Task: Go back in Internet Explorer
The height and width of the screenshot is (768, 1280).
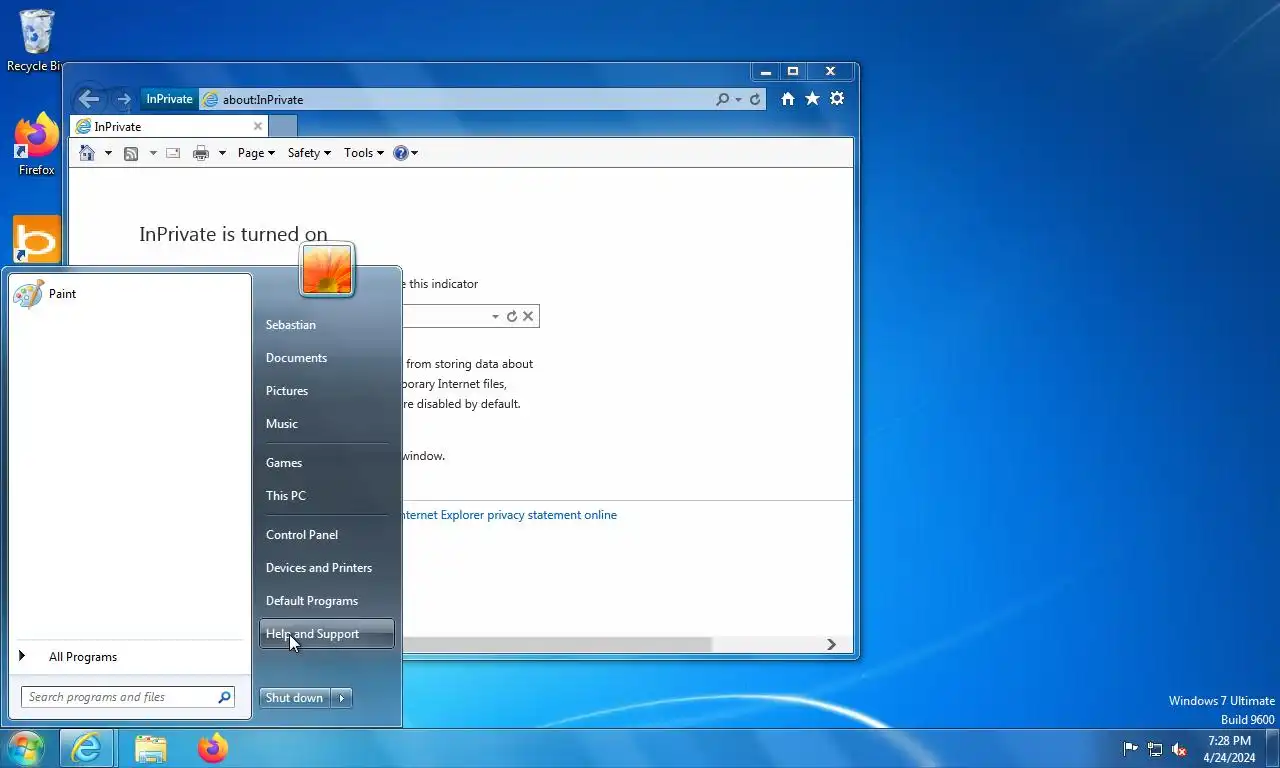Action: click(89, 99)
